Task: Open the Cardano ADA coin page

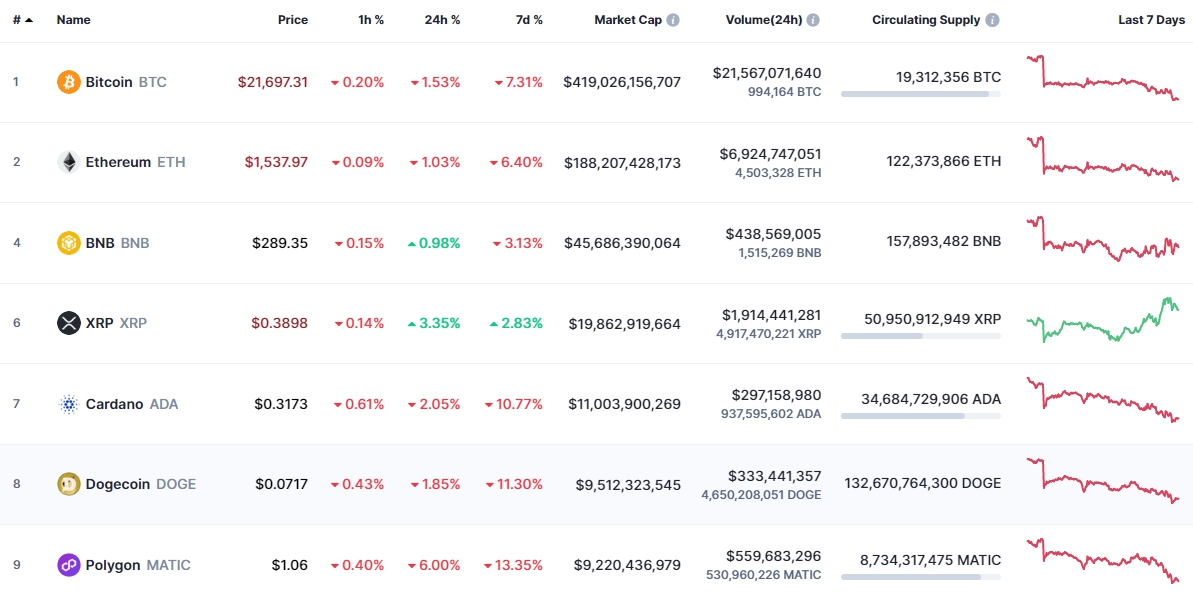Action: coord(132,404)
